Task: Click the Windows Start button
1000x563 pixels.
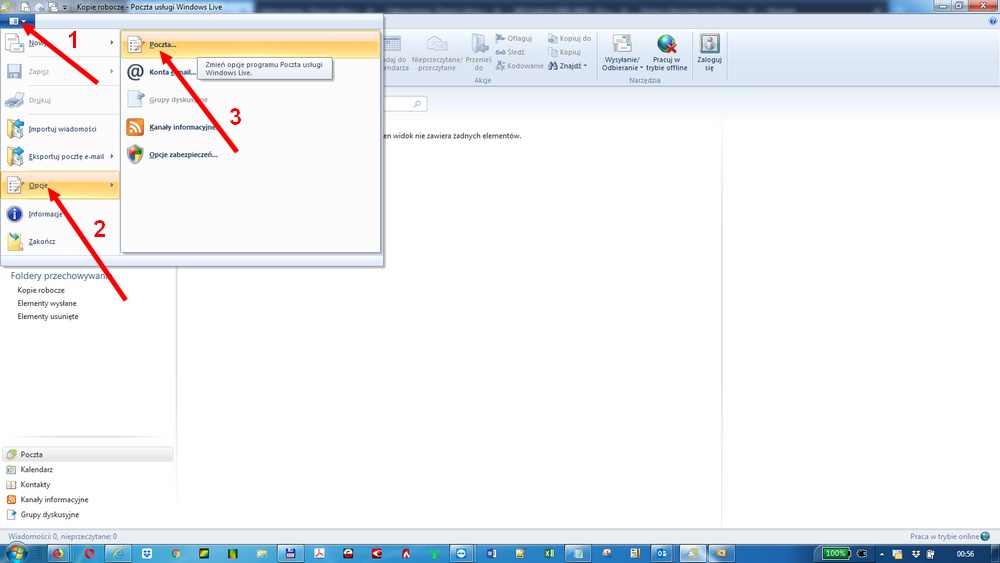Action: point(15,553)
